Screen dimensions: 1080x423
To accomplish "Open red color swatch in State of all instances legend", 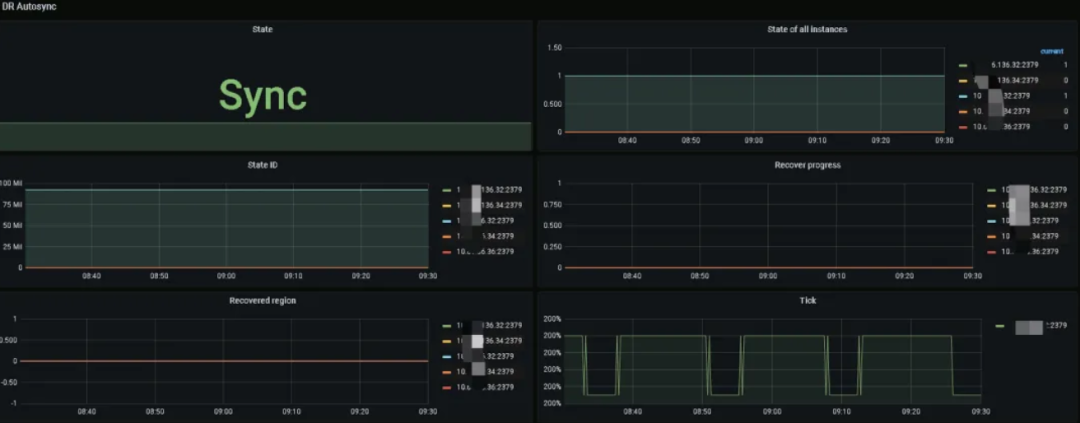I will coord(963,127).
